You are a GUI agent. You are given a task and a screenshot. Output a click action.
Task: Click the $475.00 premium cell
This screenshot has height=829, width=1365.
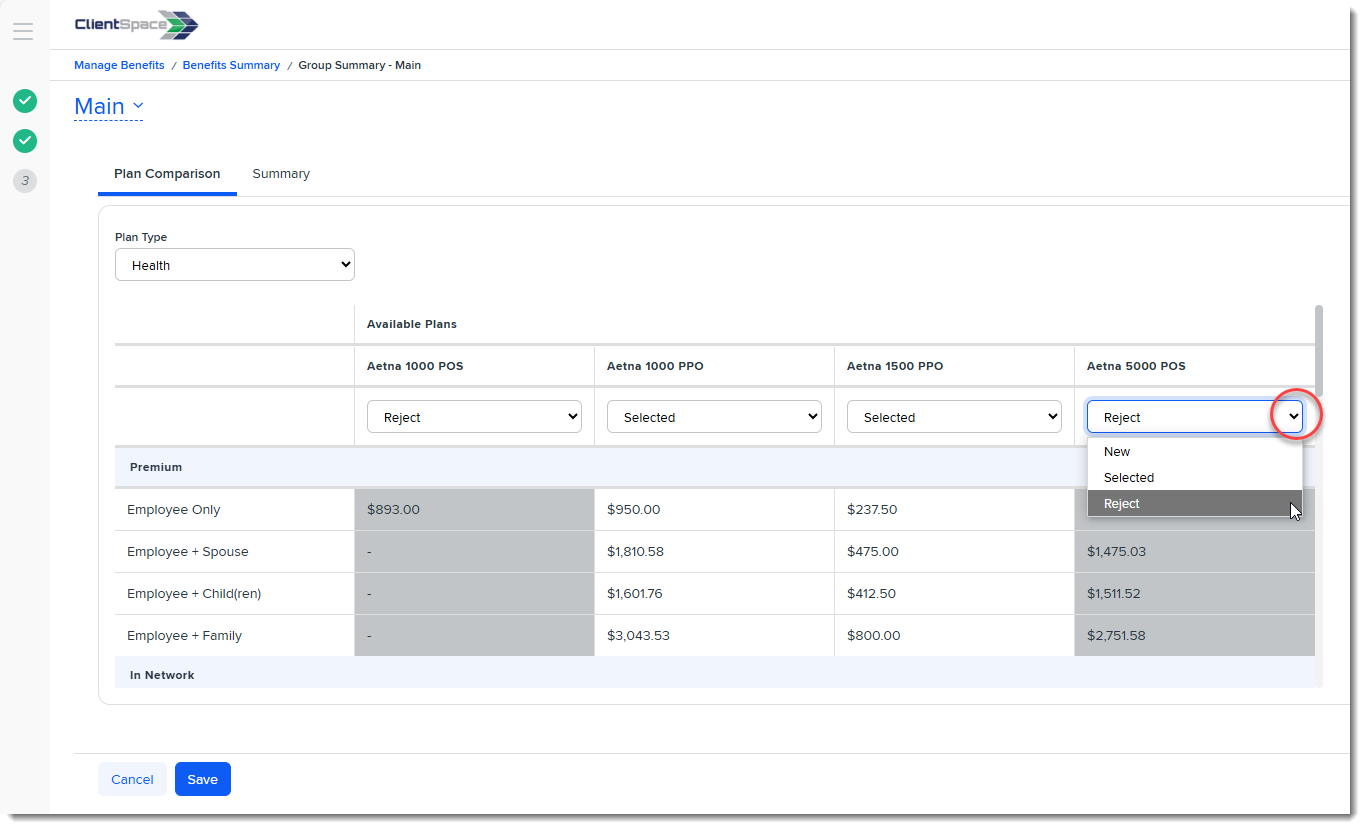click(x=954, y=551)
